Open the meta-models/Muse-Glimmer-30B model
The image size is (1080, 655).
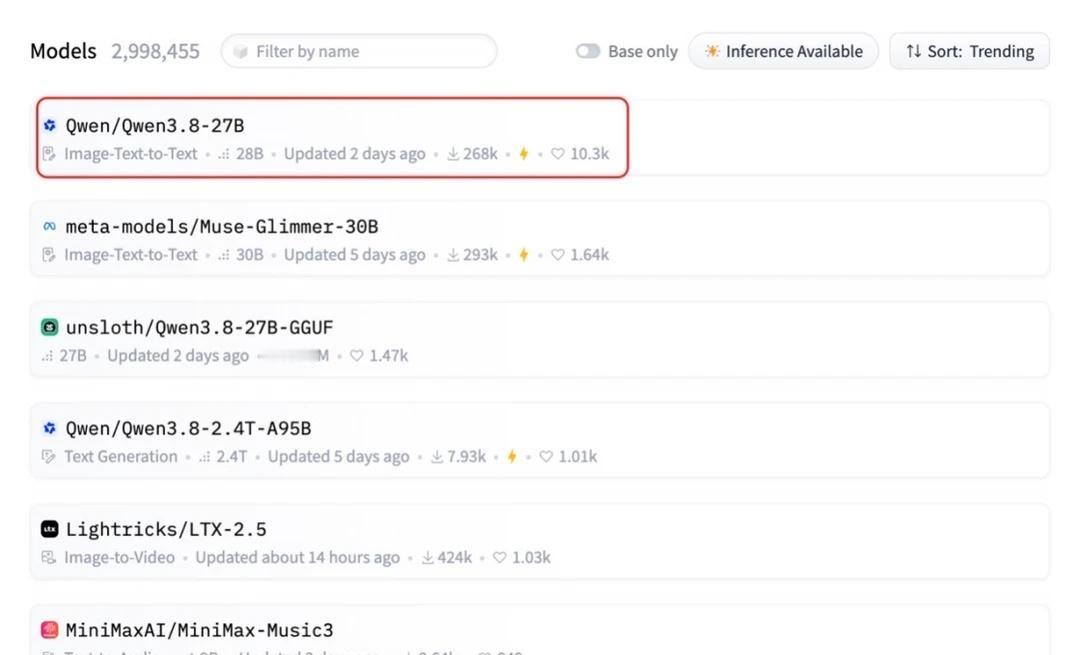(x=222, y=227)
